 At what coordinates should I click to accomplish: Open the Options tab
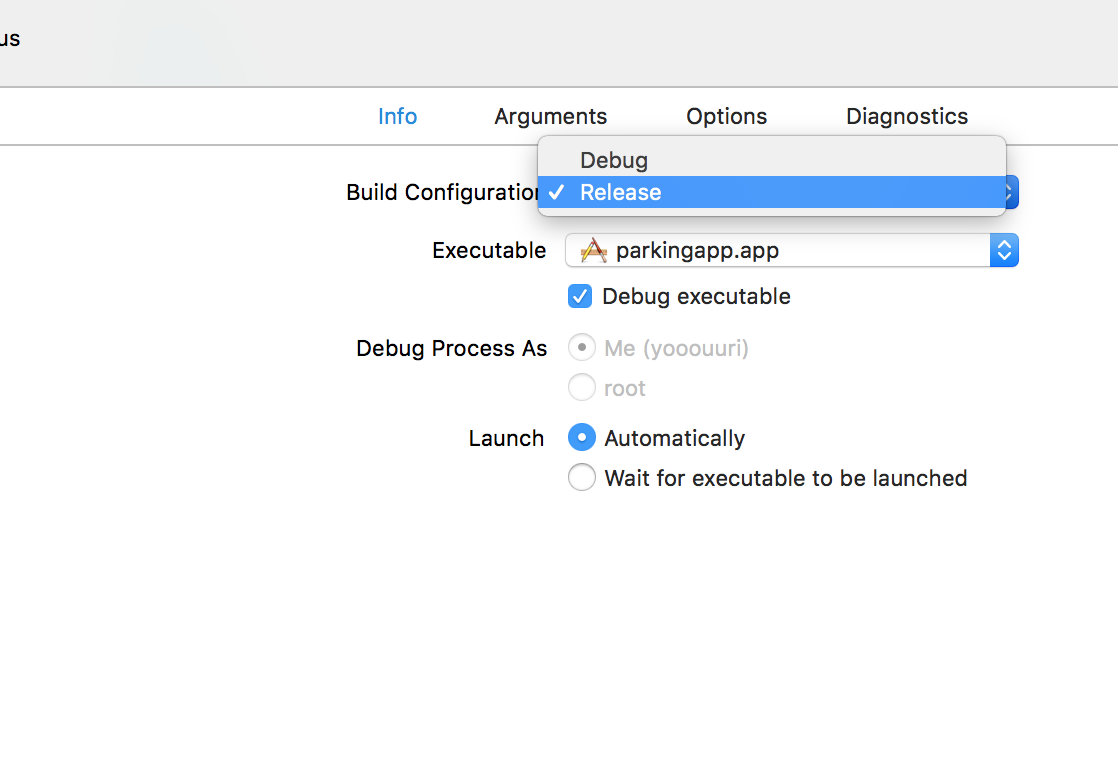[x=726, y=116]
